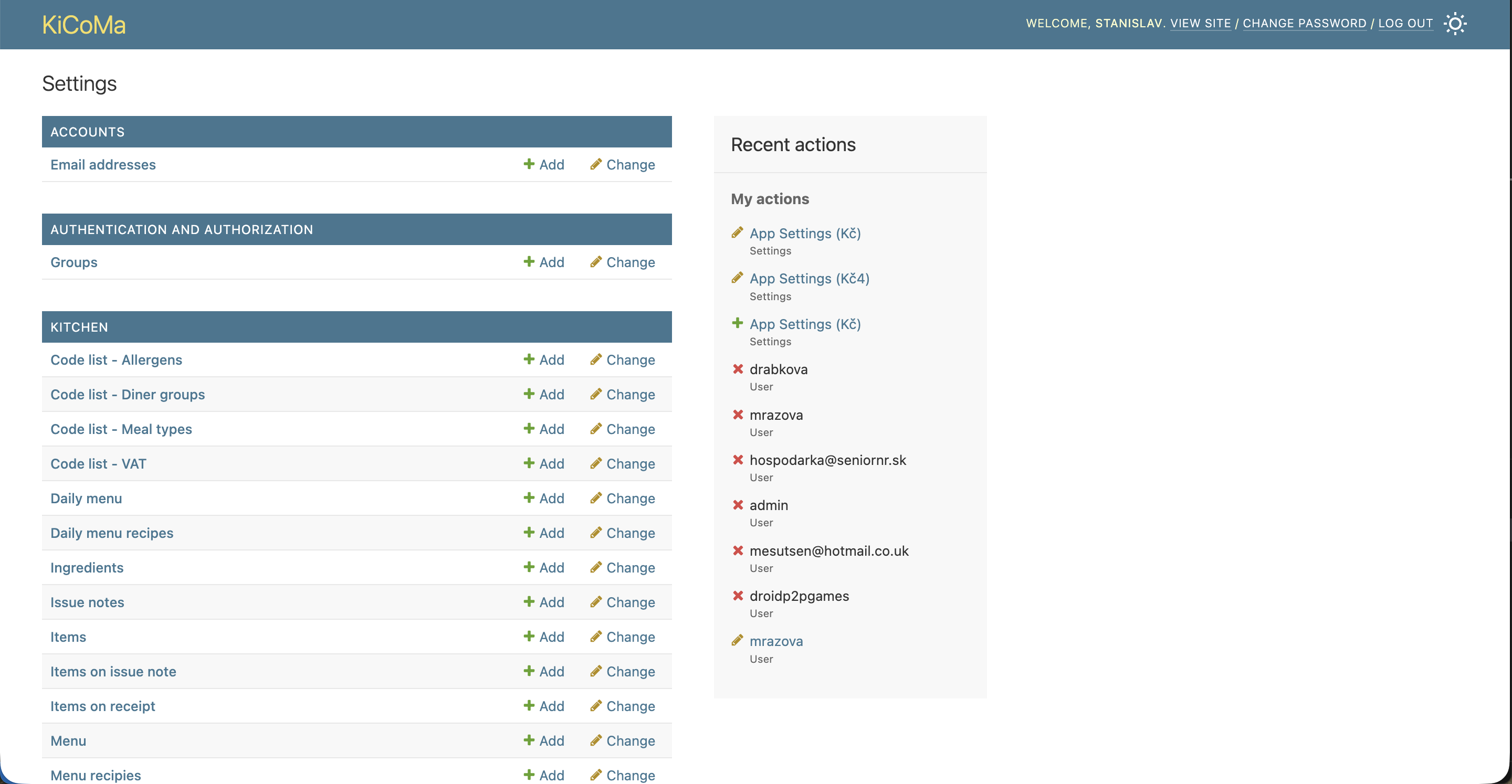Click the VIEW SITE link
Screen dimensions: 1512x784
tap(1200, 24)
